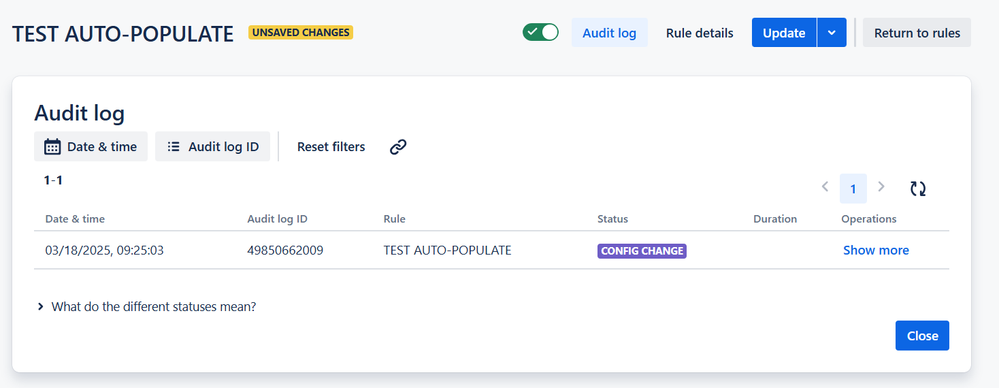Screen dimensions: 999x388
Task: Switch to the Audit log tab
Action: 610,32
